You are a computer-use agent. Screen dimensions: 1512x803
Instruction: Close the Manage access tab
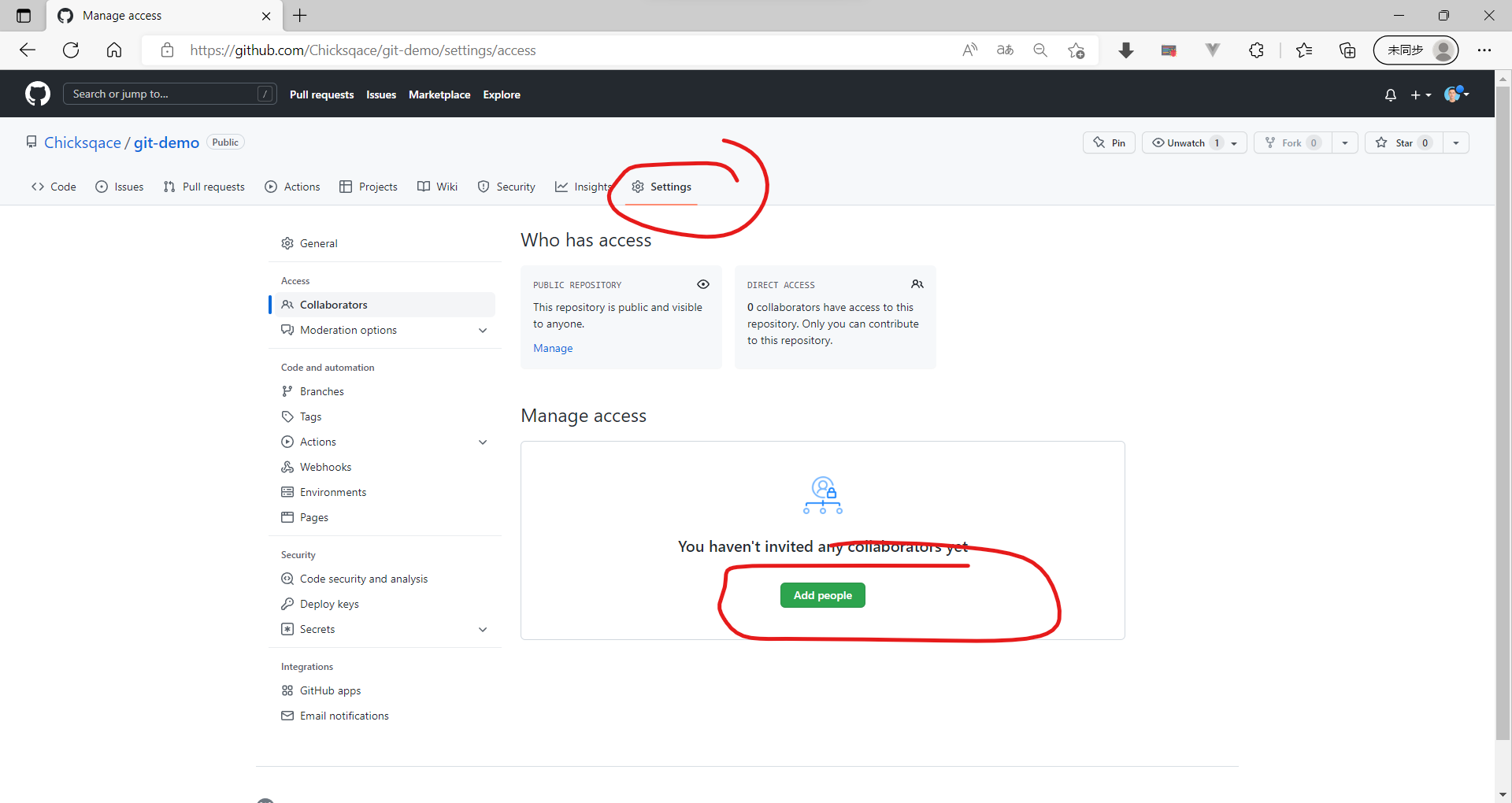pos(266,16)
